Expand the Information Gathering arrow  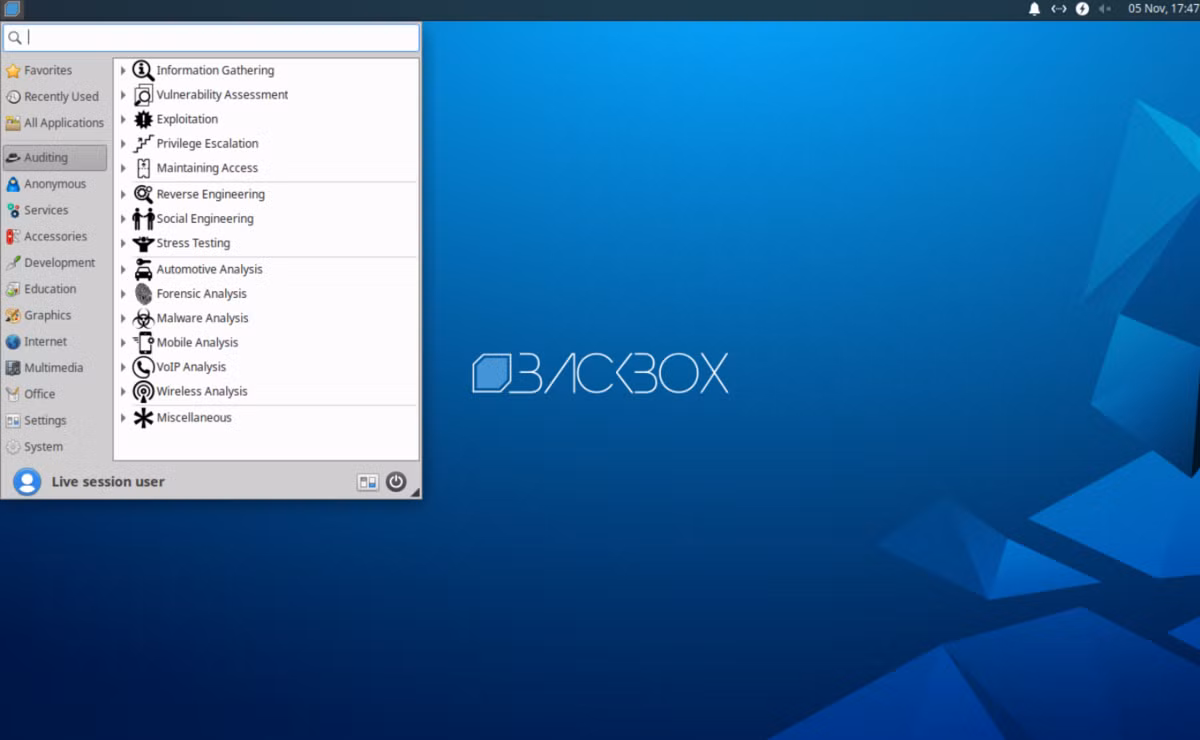pos(123,71)
